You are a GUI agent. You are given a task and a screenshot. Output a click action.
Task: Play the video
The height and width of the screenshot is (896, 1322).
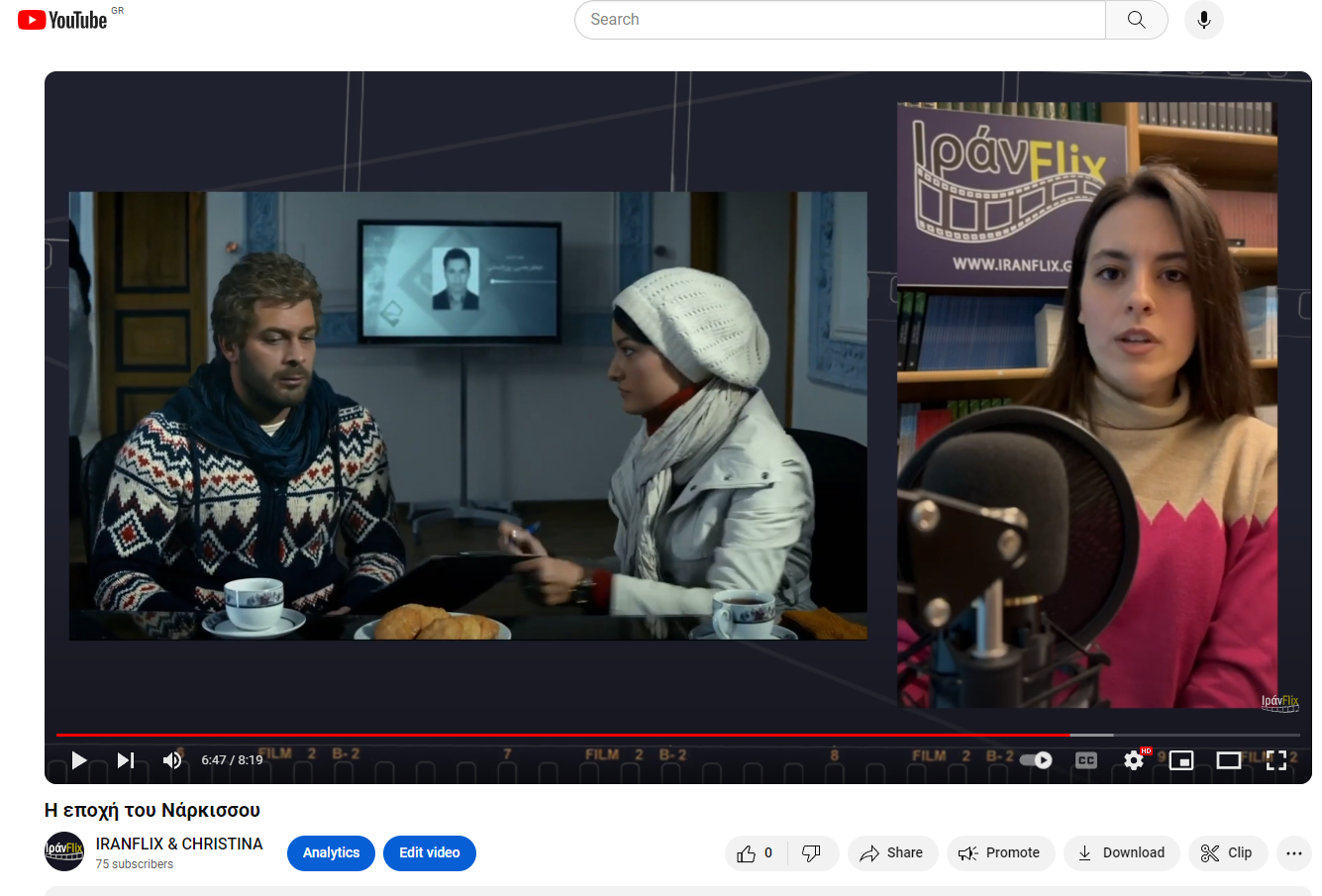79,760
